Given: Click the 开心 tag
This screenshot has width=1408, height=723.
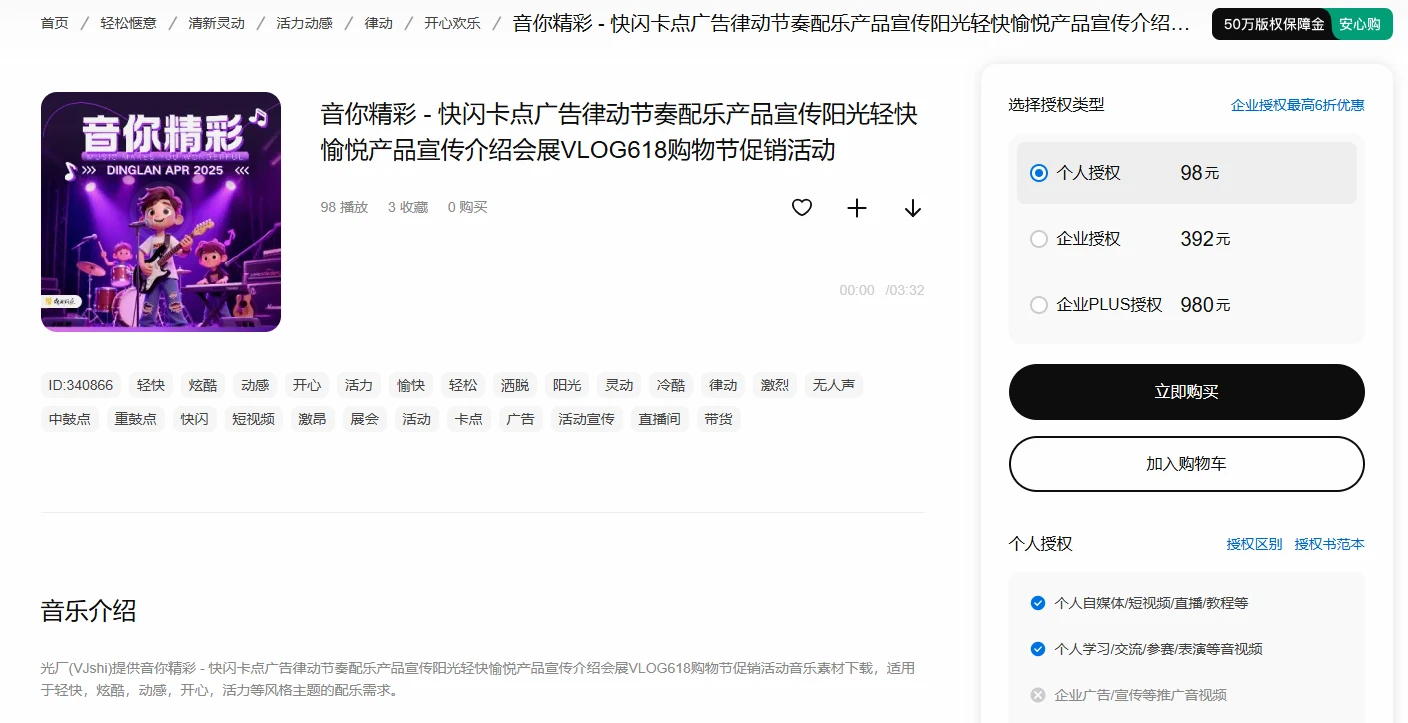Looking at the screenshot, I should coord(307,385).
